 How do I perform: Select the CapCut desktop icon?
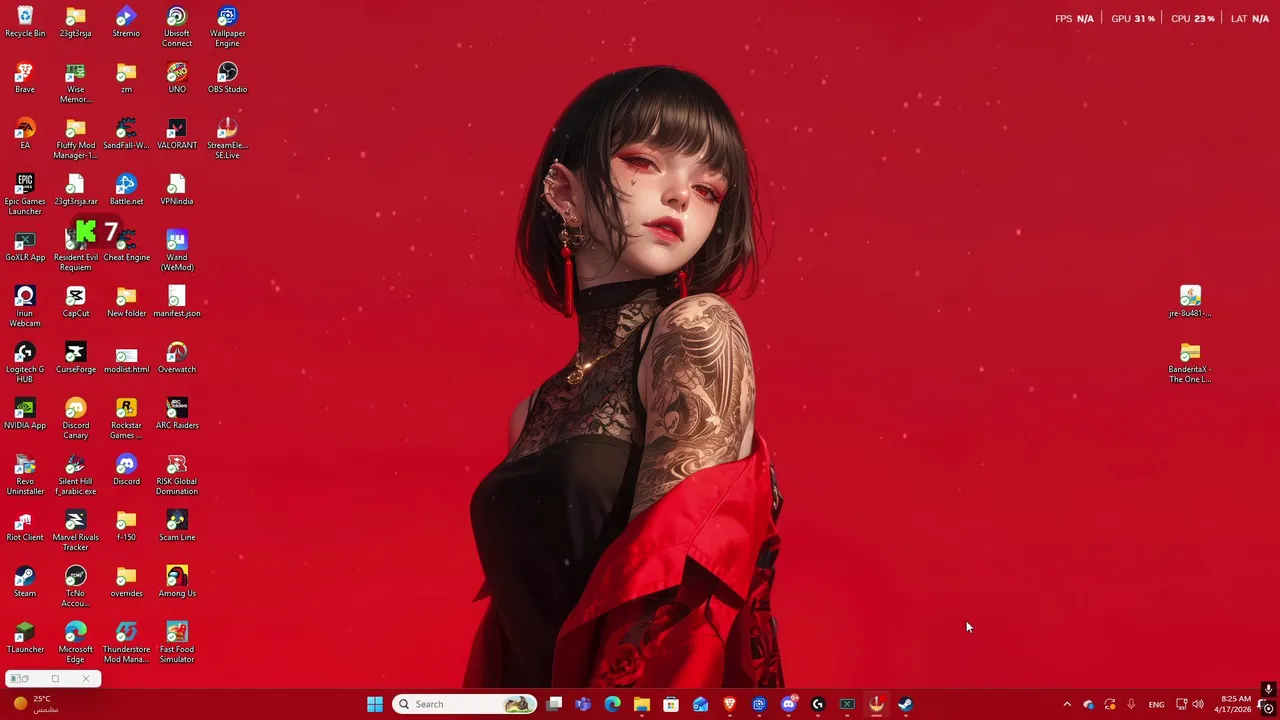[75, 302]
